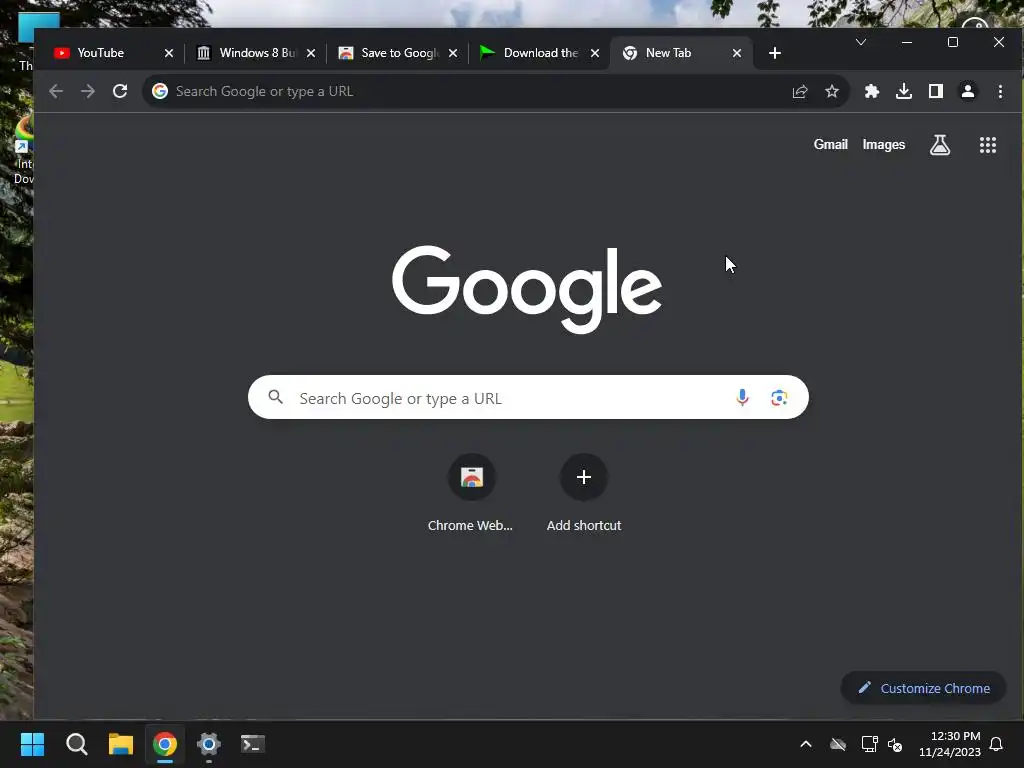The width and height of the screenshot is (1024, 768).
Task: Open the Windows Start menu
Action: click(33, 744)
